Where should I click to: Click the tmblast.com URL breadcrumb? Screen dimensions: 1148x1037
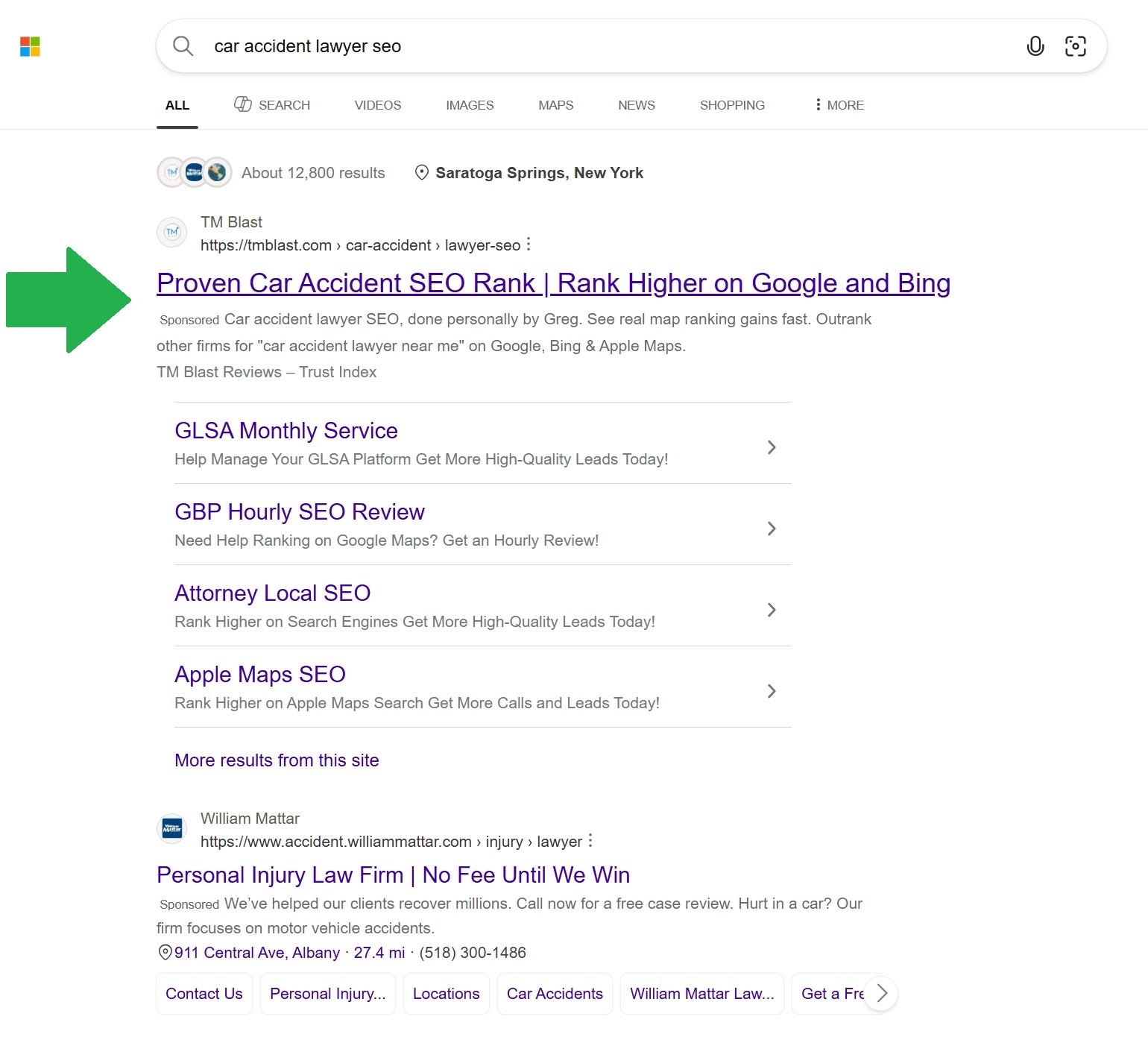coord(360,245)
